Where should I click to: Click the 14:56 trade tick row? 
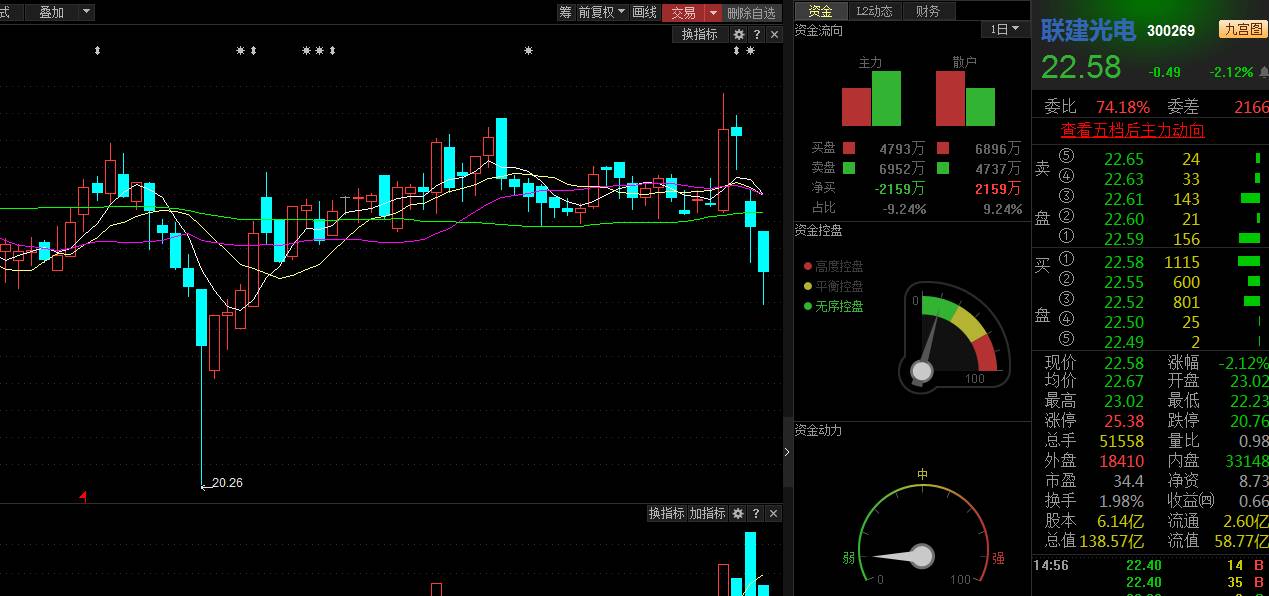point(1150,566)
